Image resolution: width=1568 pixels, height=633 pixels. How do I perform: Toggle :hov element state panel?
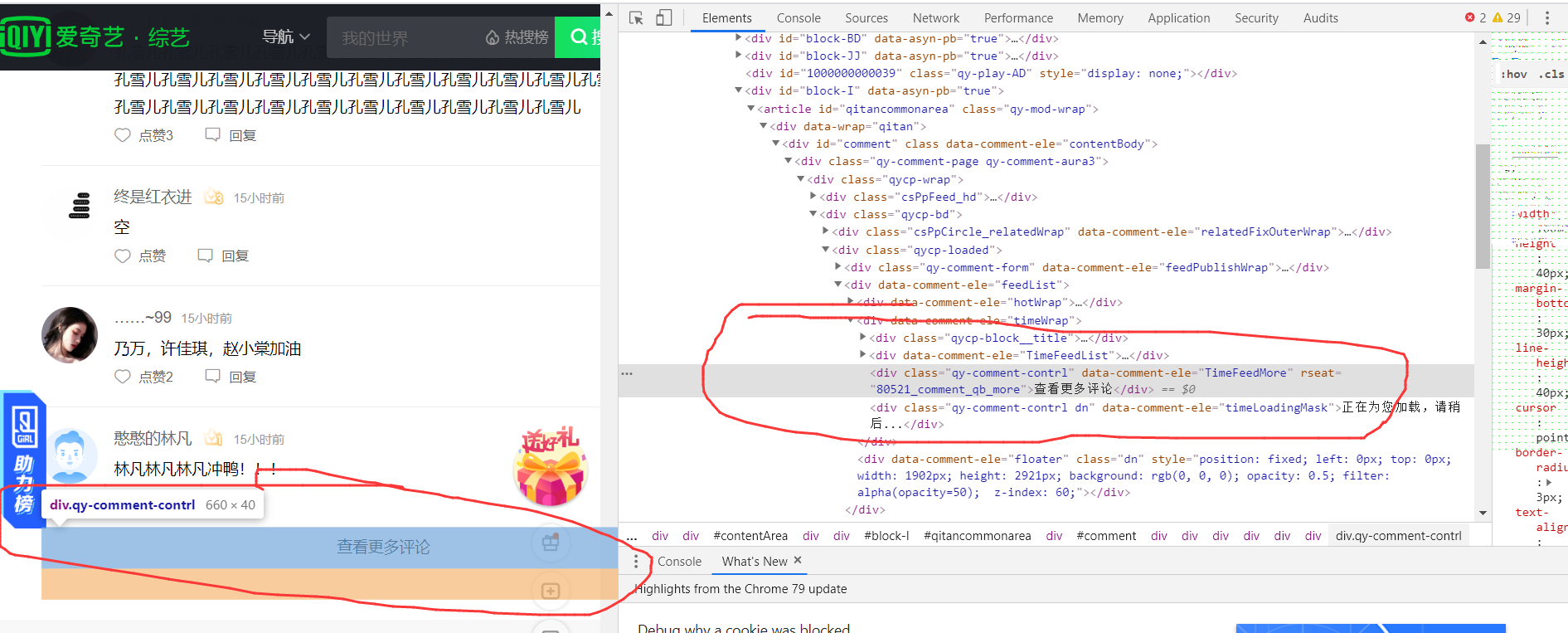click(1514, 74)
